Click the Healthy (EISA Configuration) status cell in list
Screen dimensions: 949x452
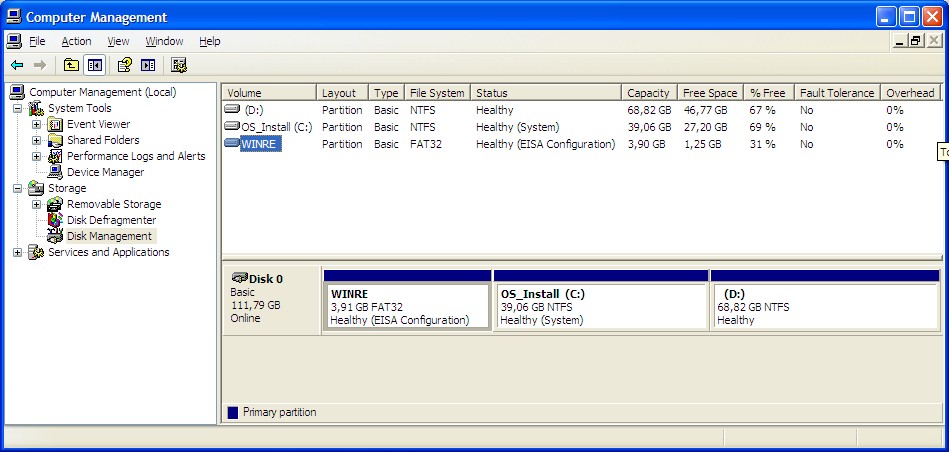tap(545, 144)
